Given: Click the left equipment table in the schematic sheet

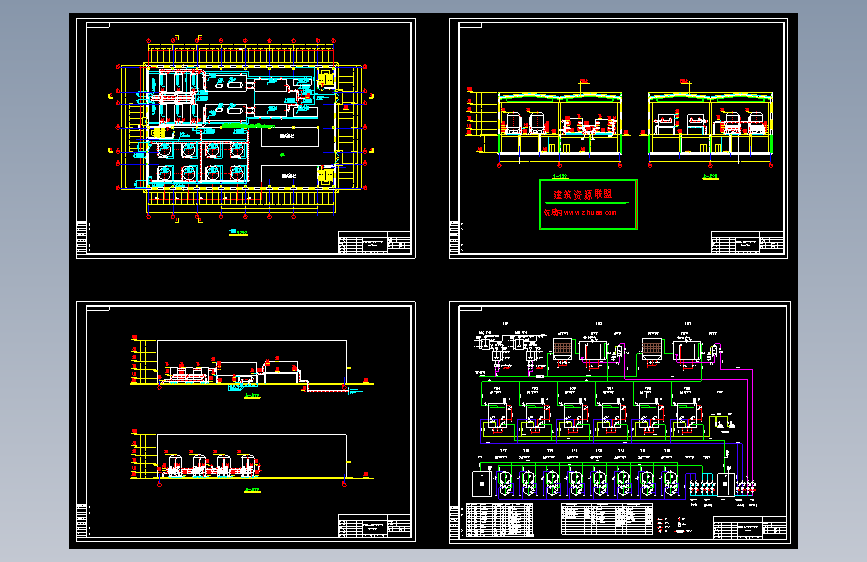Looking at the screenshot, I should pyautogui.click(x=499, y=519).
